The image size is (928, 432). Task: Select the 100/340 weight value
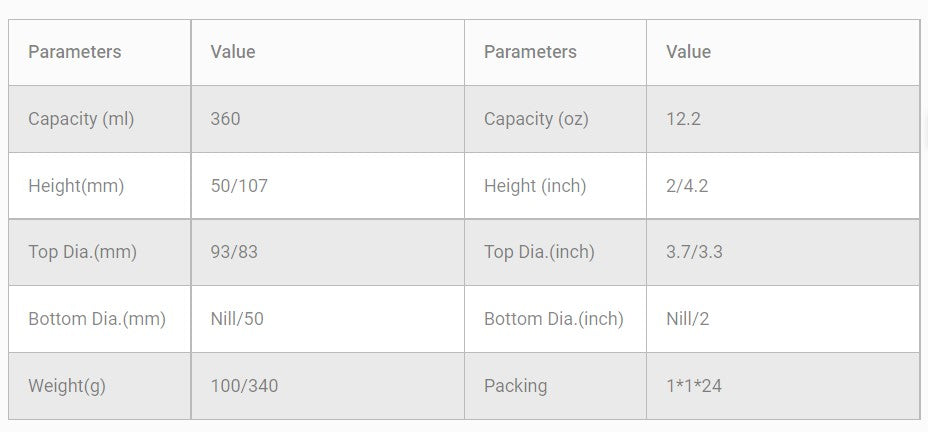pos(244,385)
